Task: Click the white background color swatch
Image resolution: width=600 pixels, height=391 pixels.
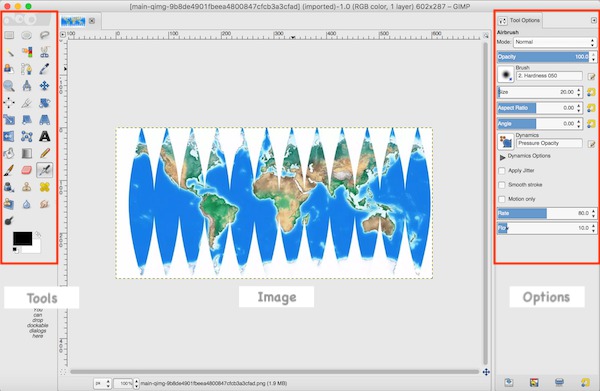Action: coord(36,249)
